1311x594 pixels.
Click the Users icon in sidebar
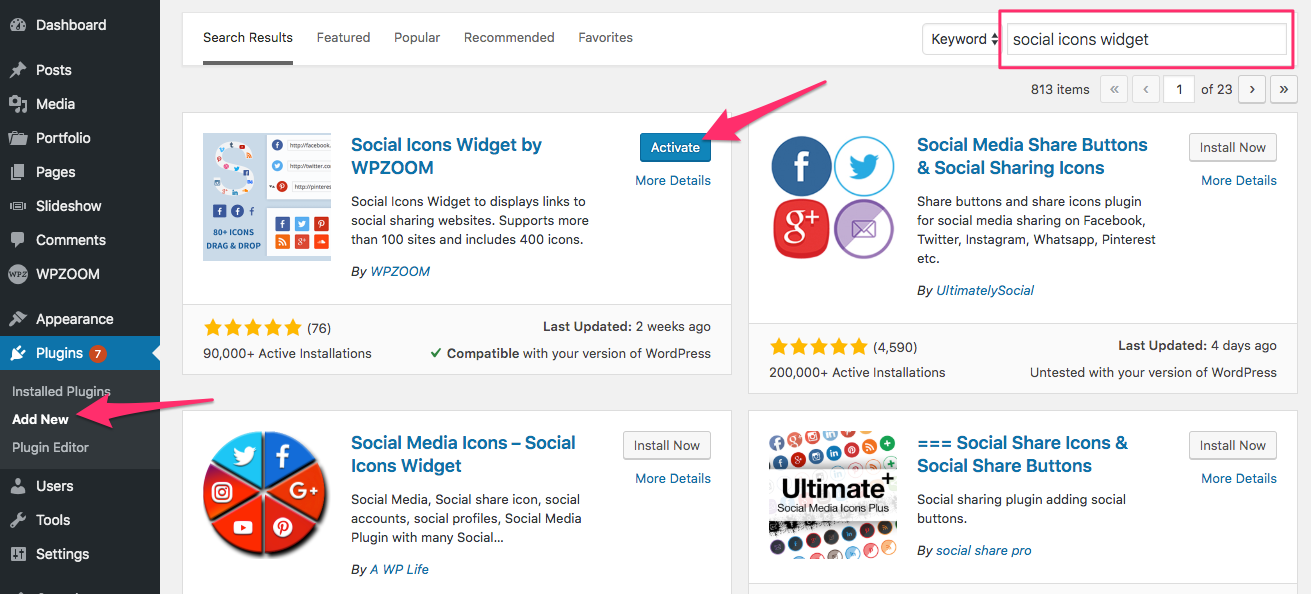(x=18, y=486)
